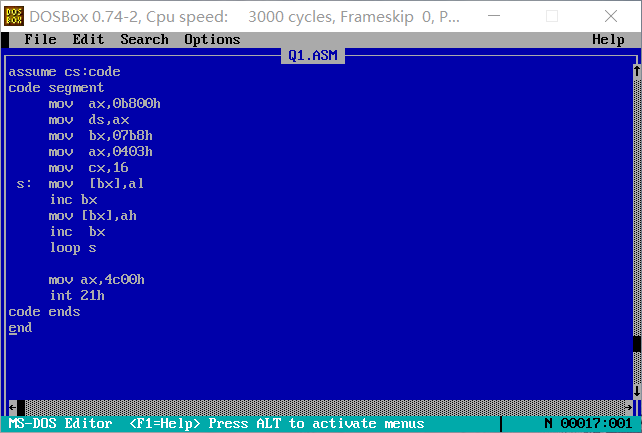Open the Edit menu
Screen dimensions: 642x433
(x=88, y=39)
